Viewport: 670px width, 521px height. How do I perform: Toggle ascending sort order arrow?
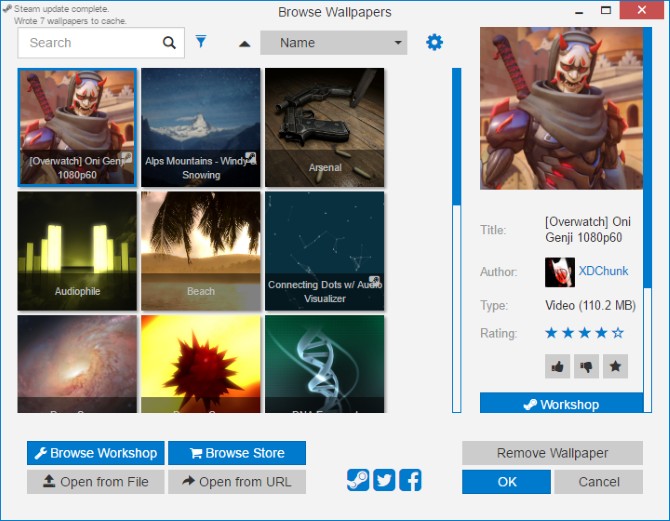(x=244, y=43)
